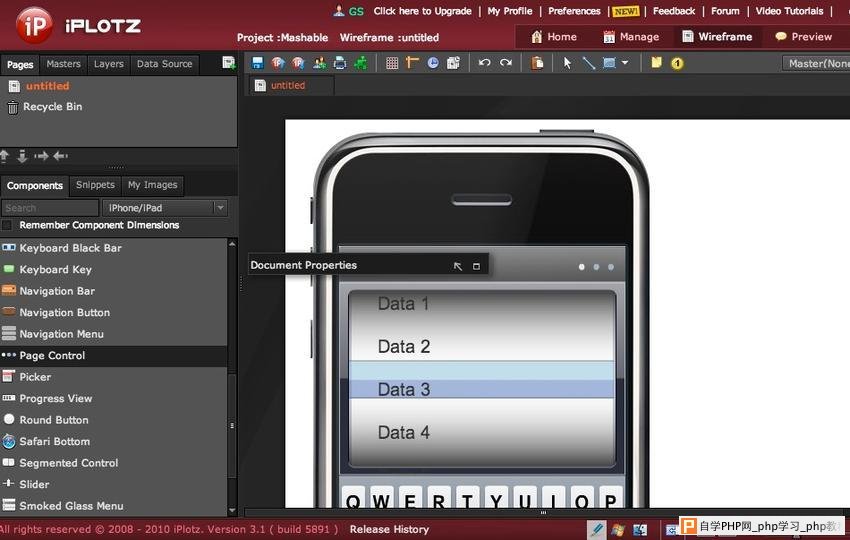Open the Forum link
Image resolution: width=850 pixels, height=540 pixels.
click(725, 11)
